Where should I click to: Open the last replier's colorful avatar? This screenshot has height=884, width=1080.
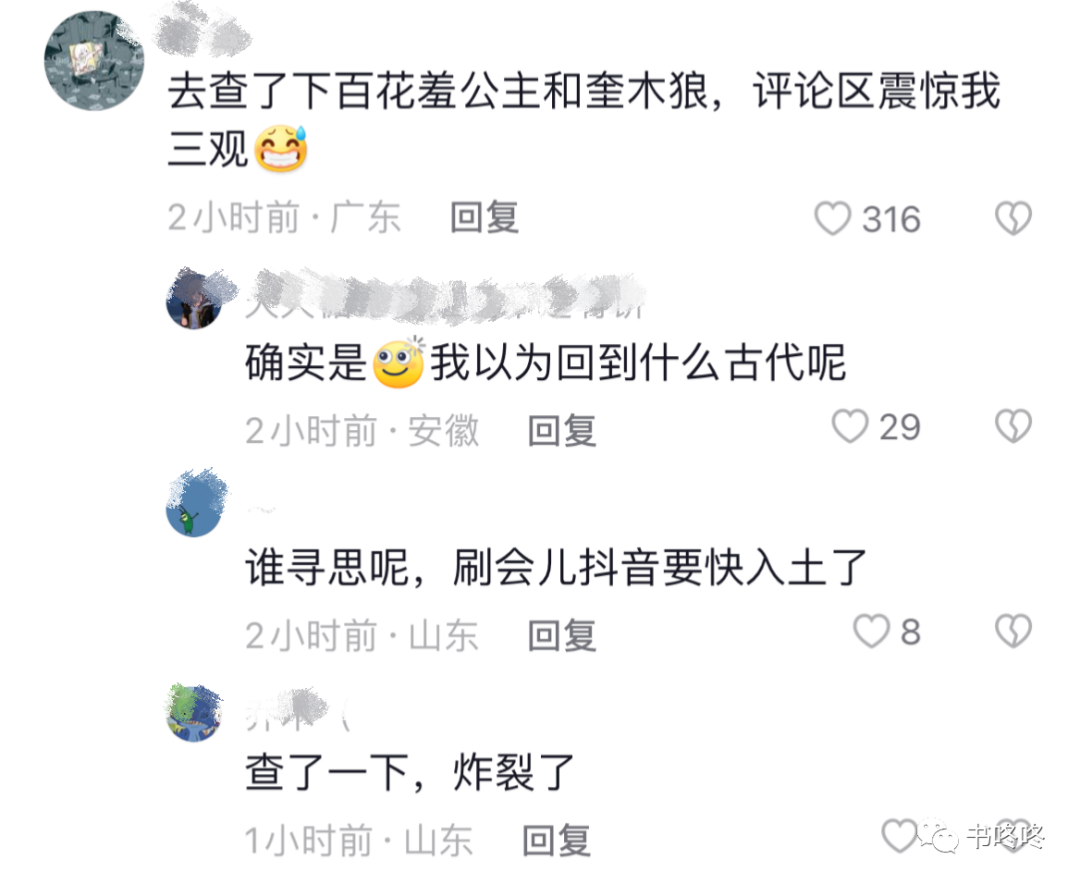pyautogui.click(x=194, y=713)
